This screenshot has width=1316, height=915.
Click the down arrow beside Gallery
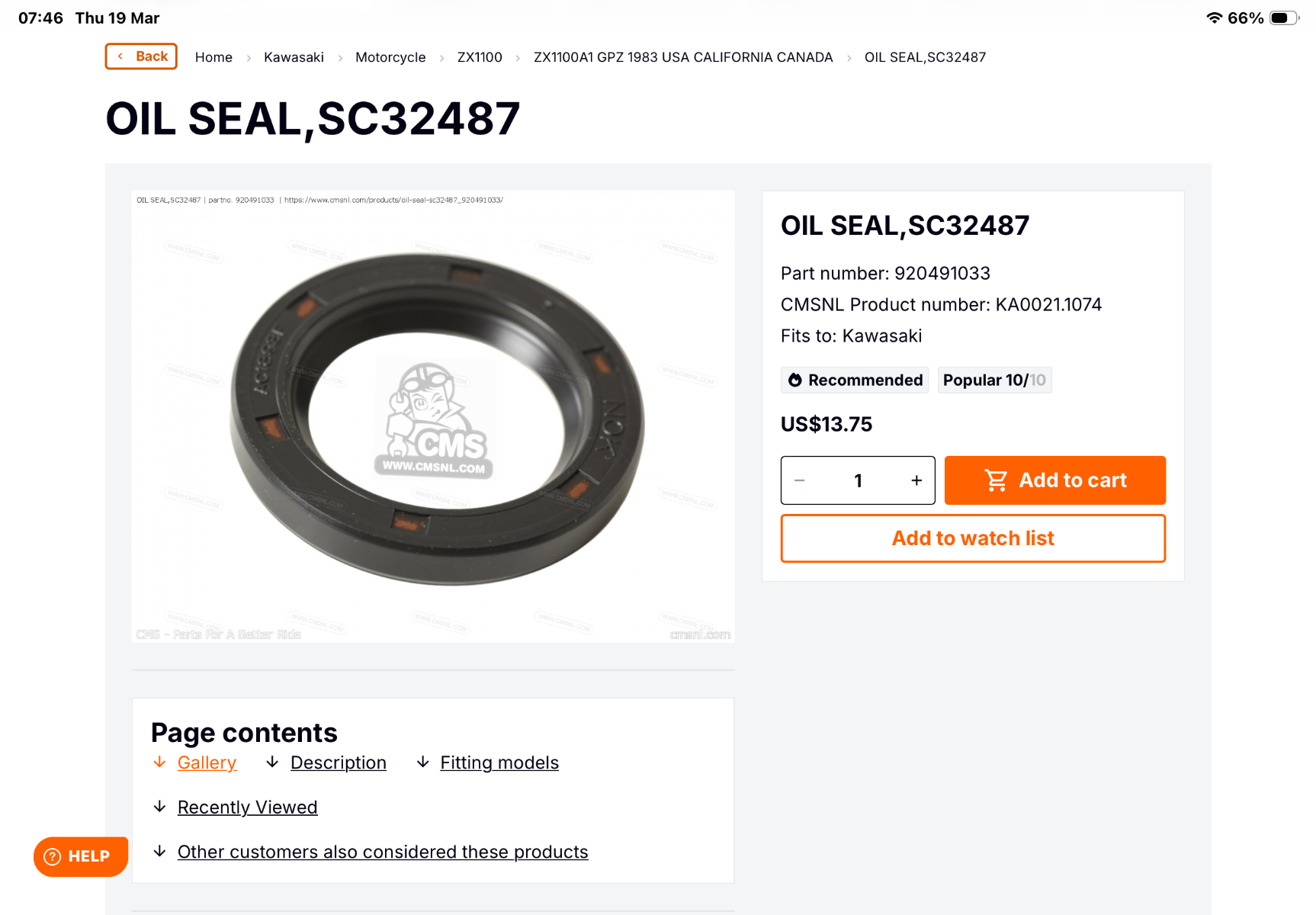[x=159, y=762]
